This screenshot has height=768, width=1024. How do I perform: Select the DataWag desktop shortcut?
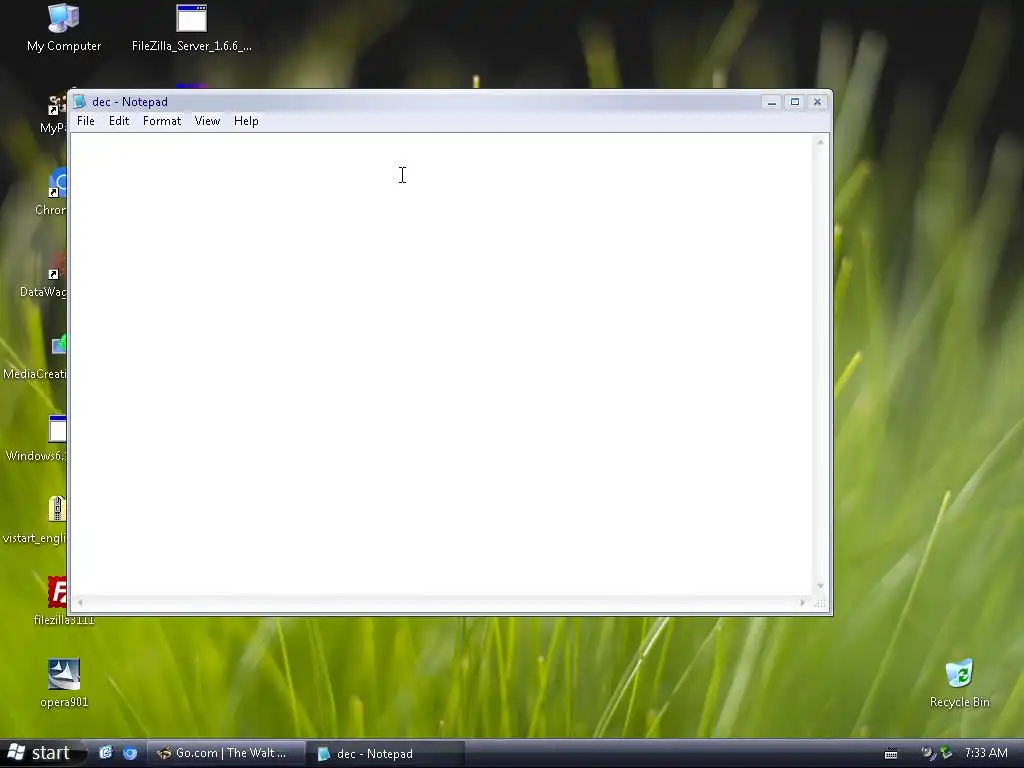tap(43, 274)
